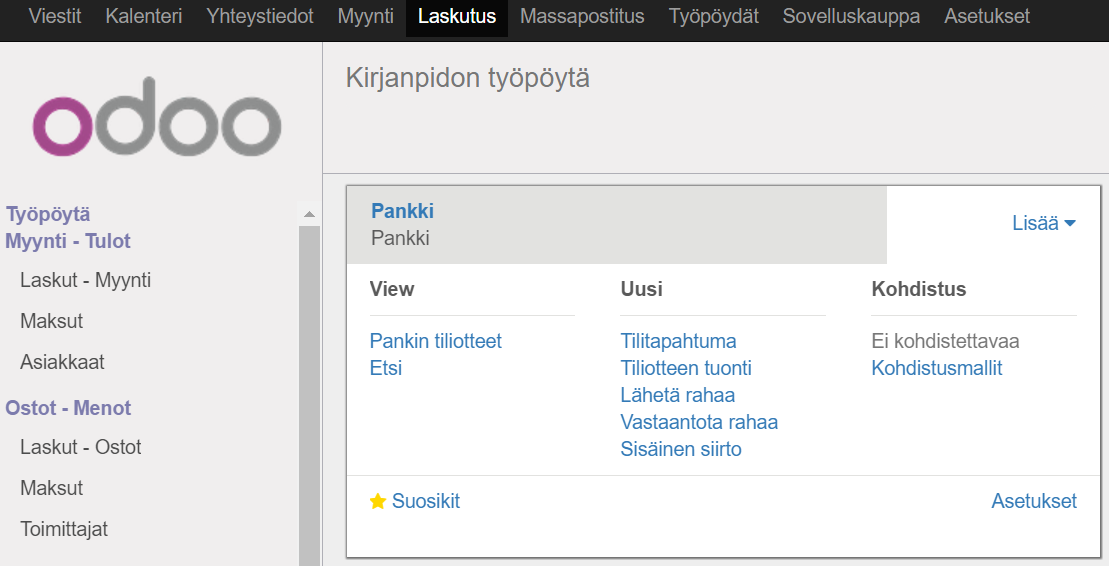Screen dimensions: 1109x566
Task: Click the Suosikit link
Action: [x=426, y=501]
